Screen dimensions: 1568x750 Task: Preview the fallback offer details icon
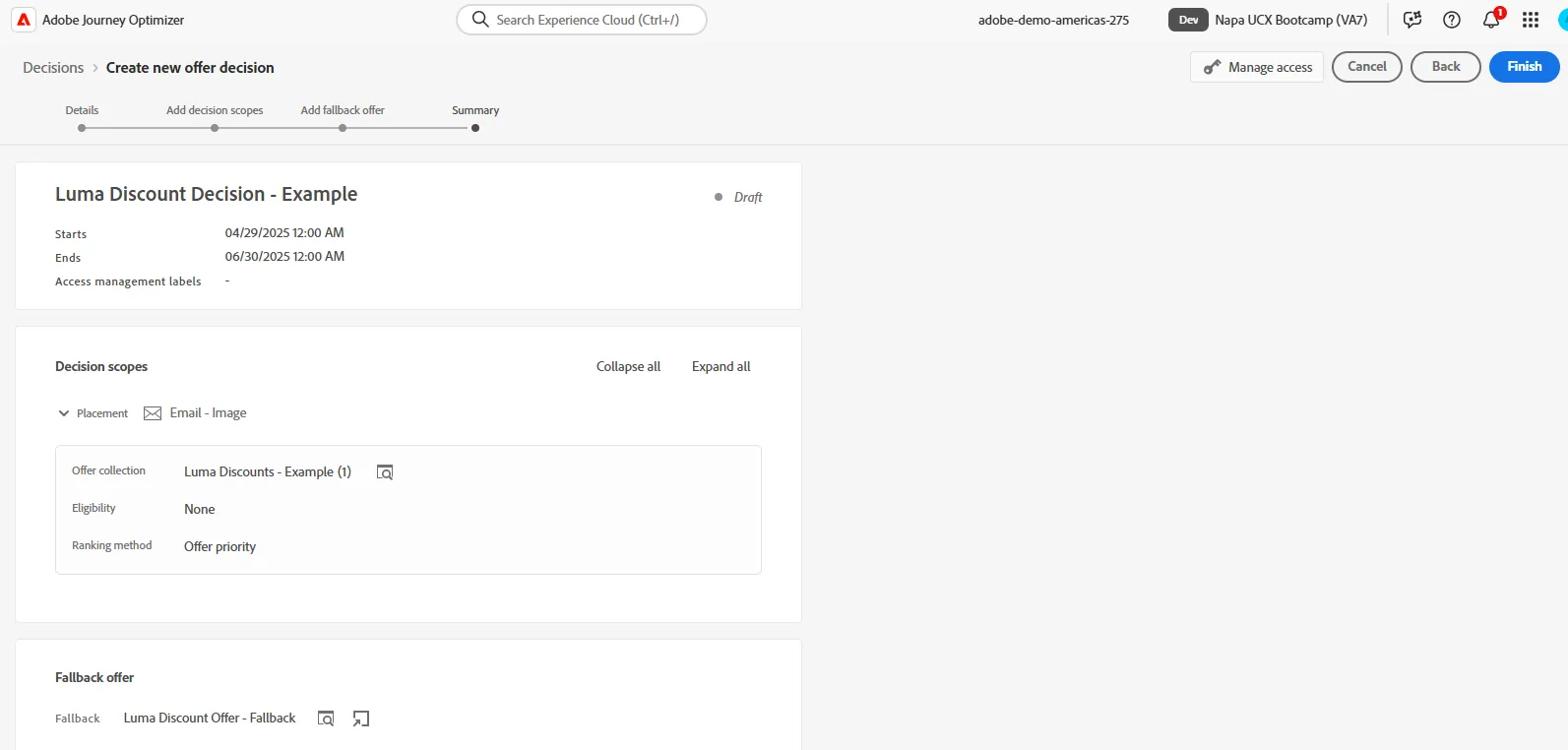326,719
